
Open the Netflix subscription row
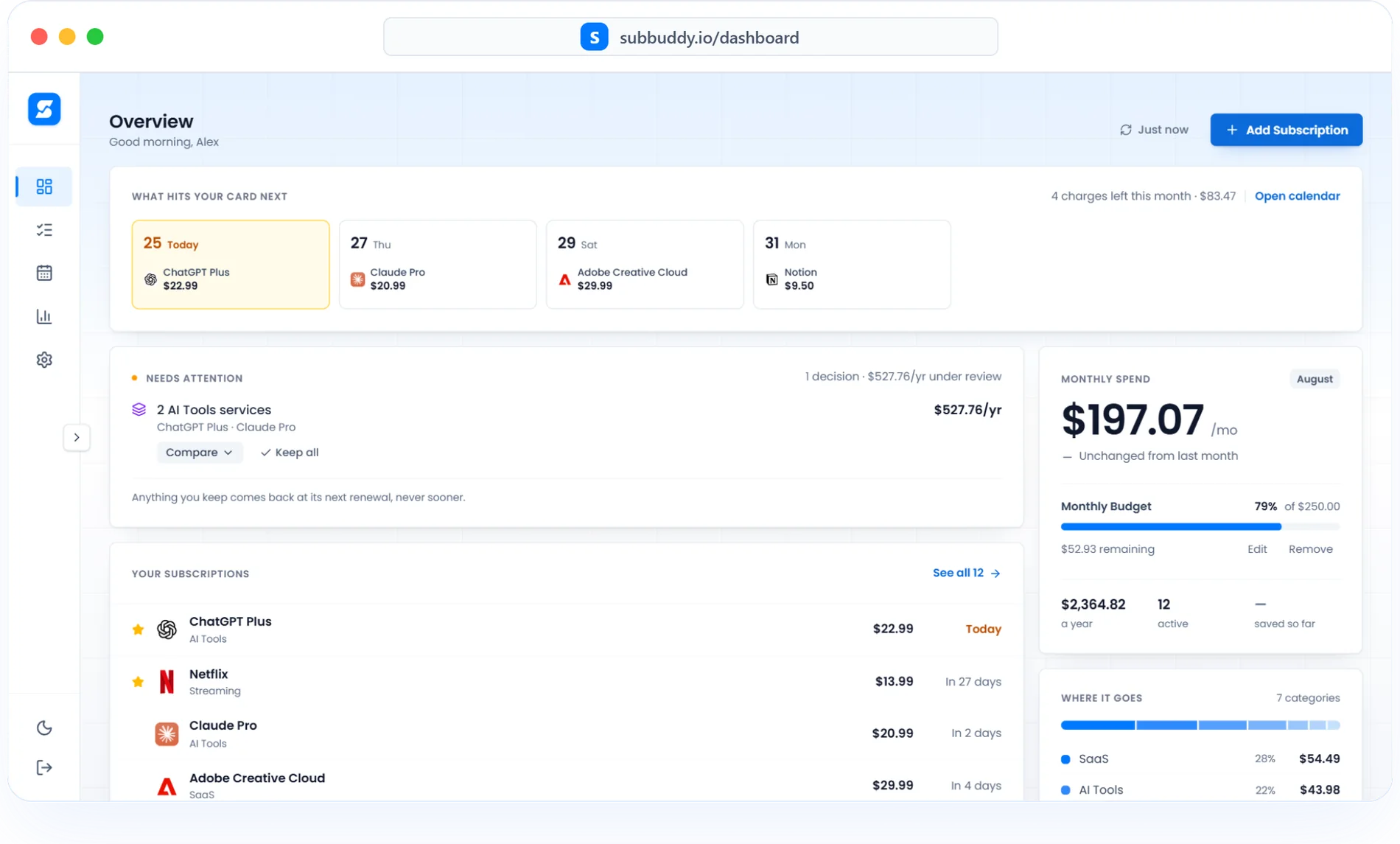(566, 682)
